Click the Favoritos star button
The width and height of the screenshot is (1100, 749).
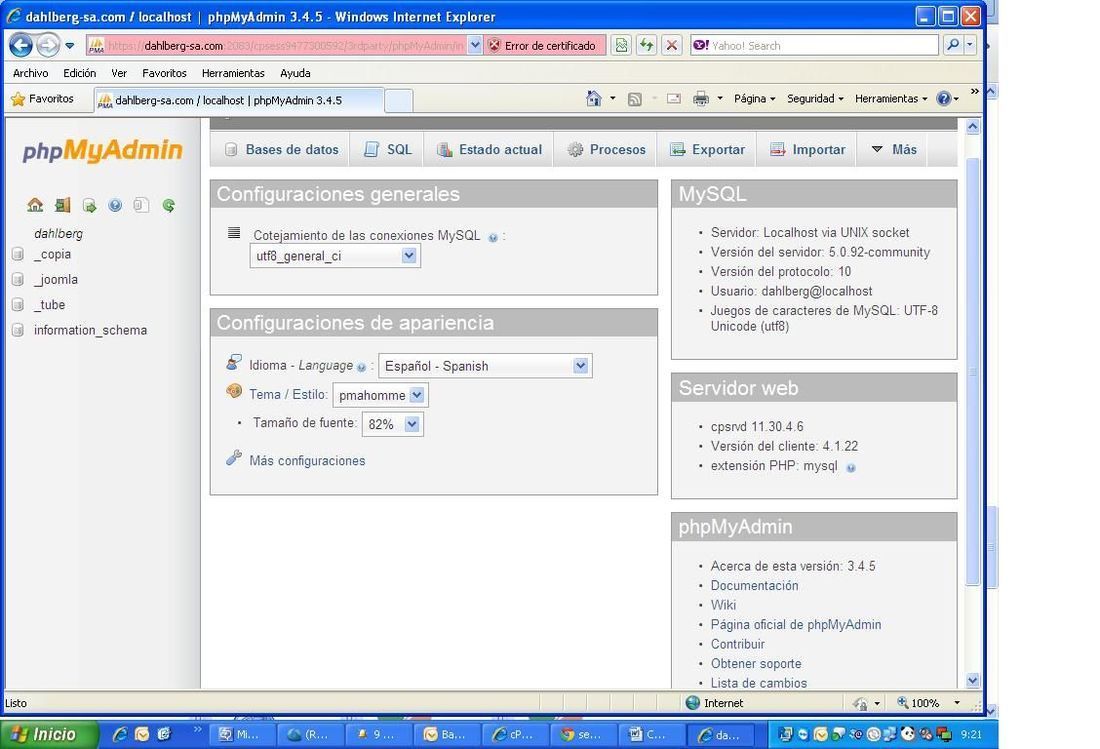43,99
